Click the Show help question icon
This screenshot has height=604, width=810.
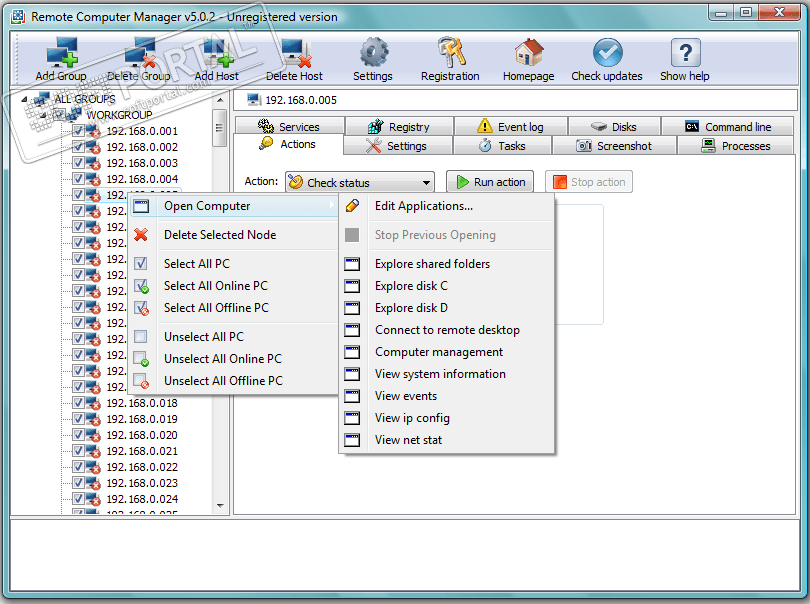pyautogui.click(x=685, y=52)
